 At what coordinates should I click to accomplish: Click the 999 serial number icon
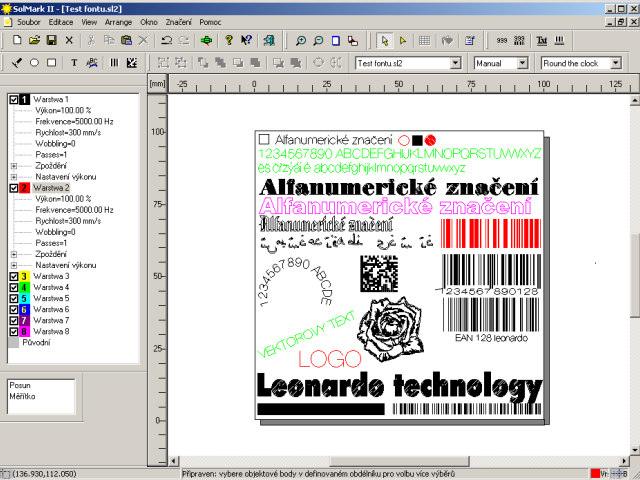click(502, 40)
